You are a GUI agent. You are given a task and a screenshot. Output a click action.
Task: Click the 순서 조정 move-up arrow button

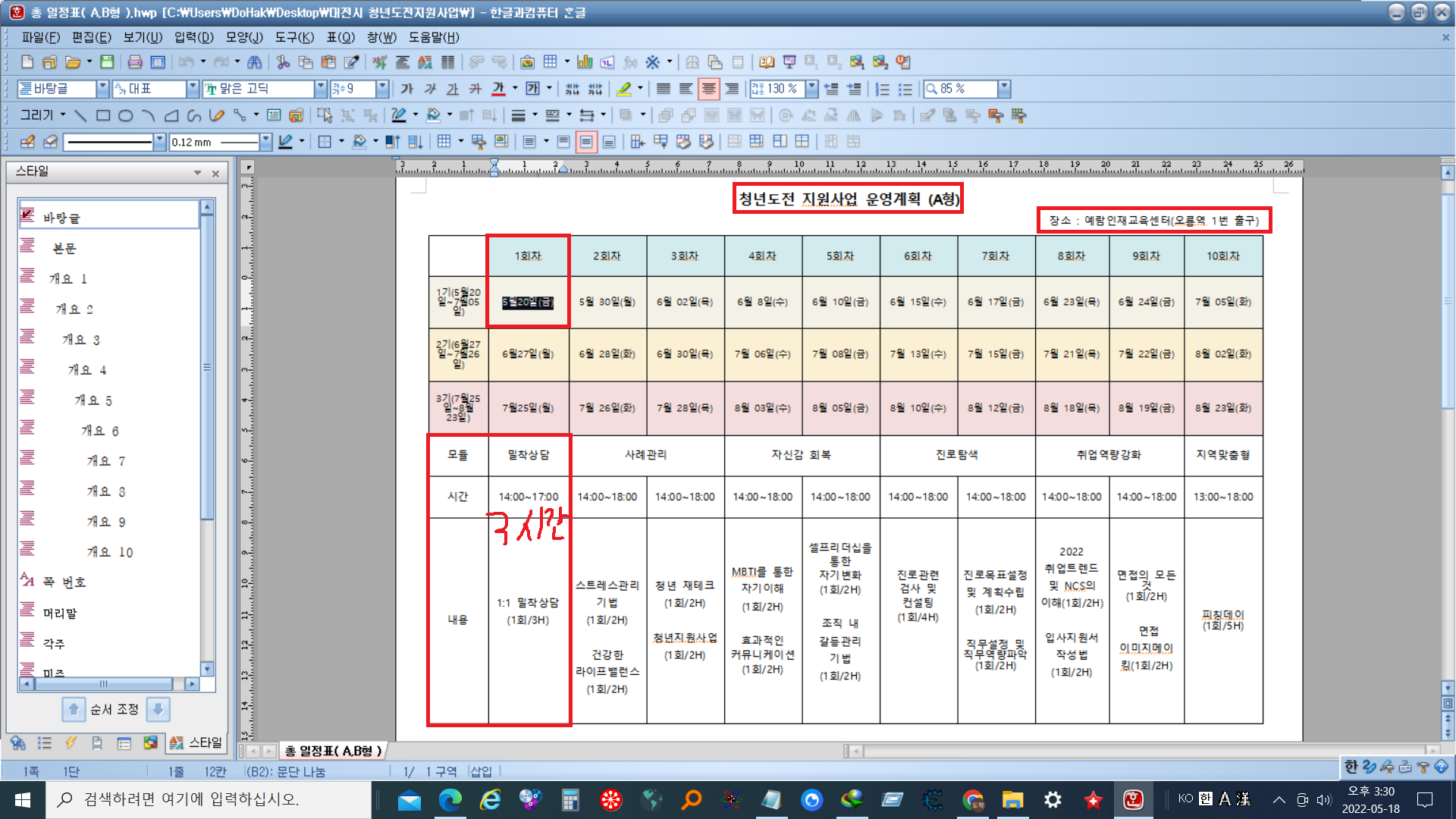coord(74,710)
